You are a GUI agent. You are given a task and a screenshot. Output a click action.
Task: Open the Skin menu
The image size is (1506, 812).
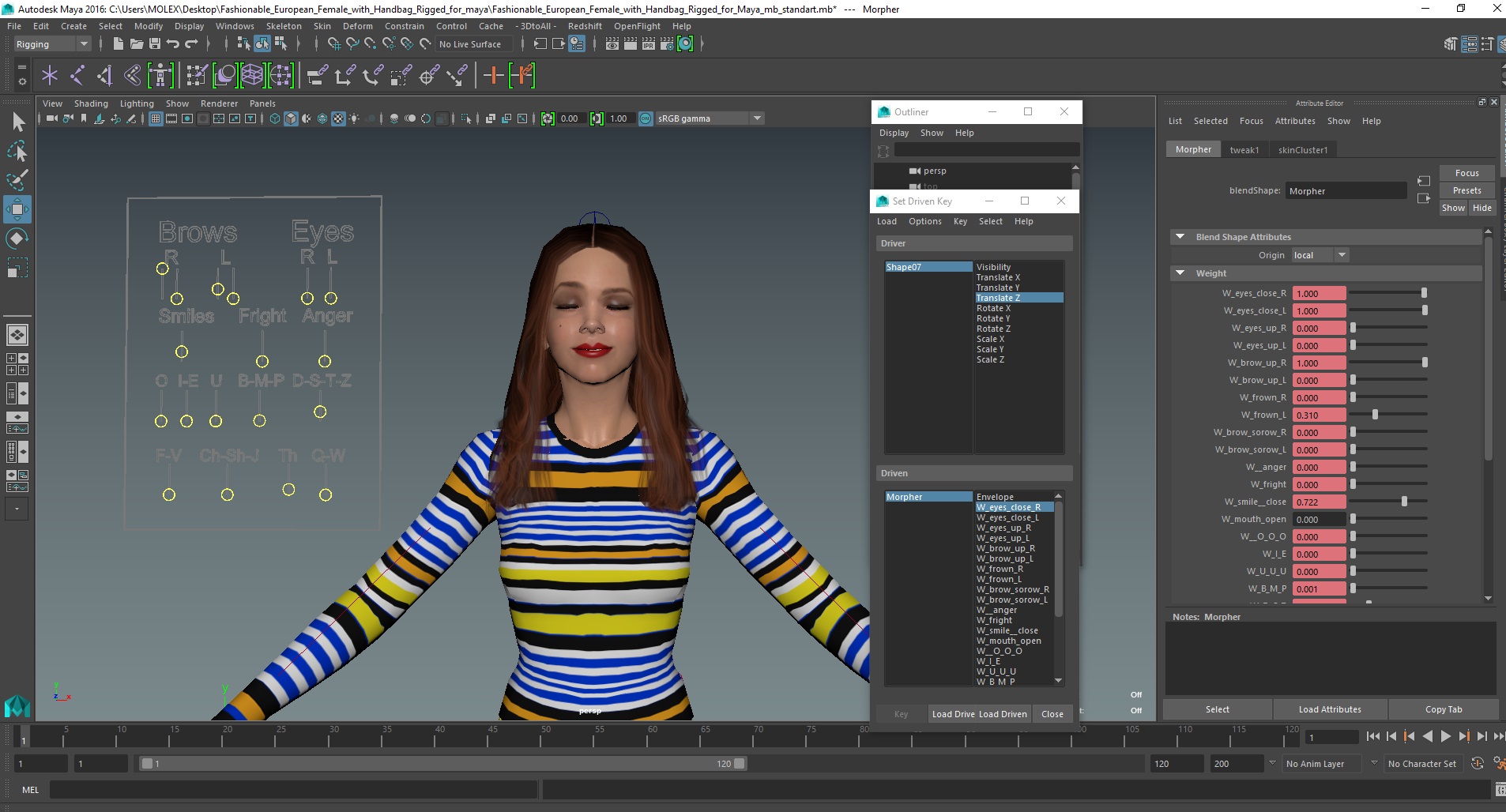(x=322, y=26)
